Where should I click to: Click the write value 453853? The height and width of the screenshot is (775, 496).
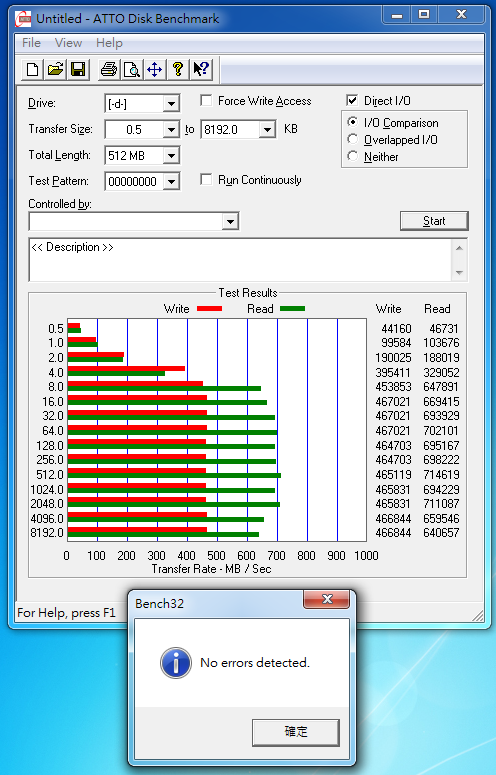[393, 387]
